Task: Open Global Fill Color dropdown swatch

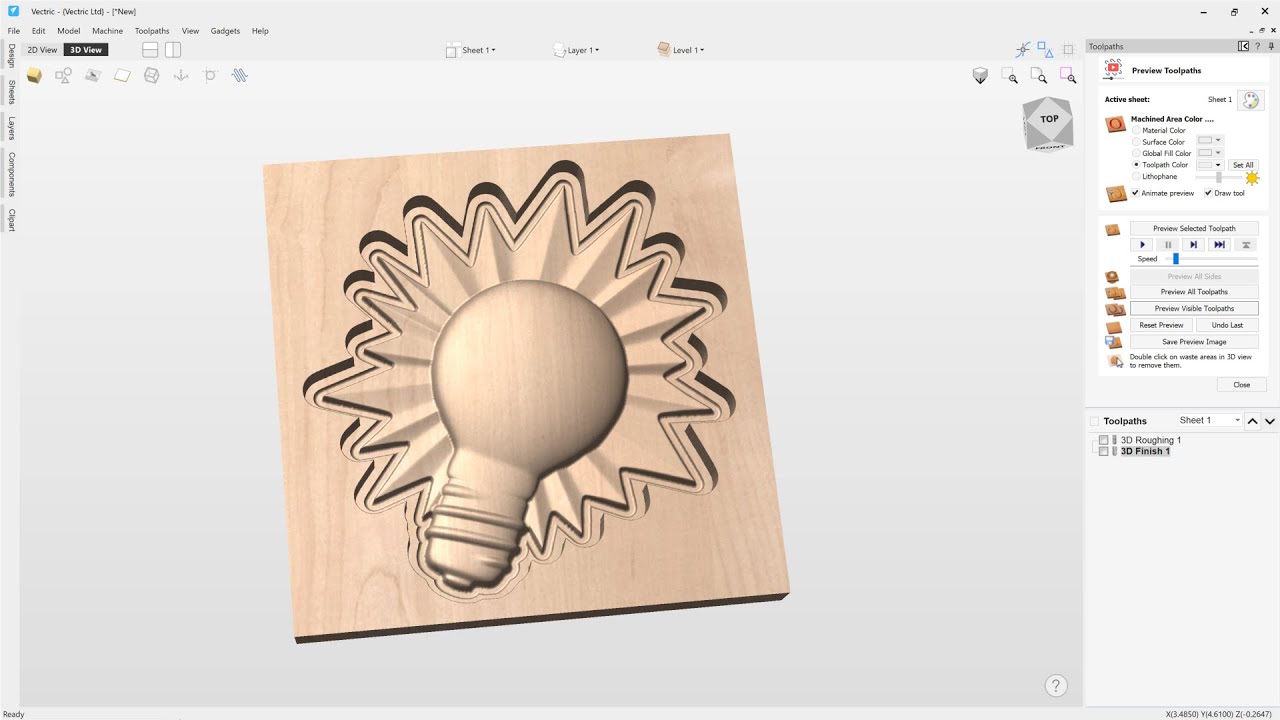Action: [x=1210, y=153]
